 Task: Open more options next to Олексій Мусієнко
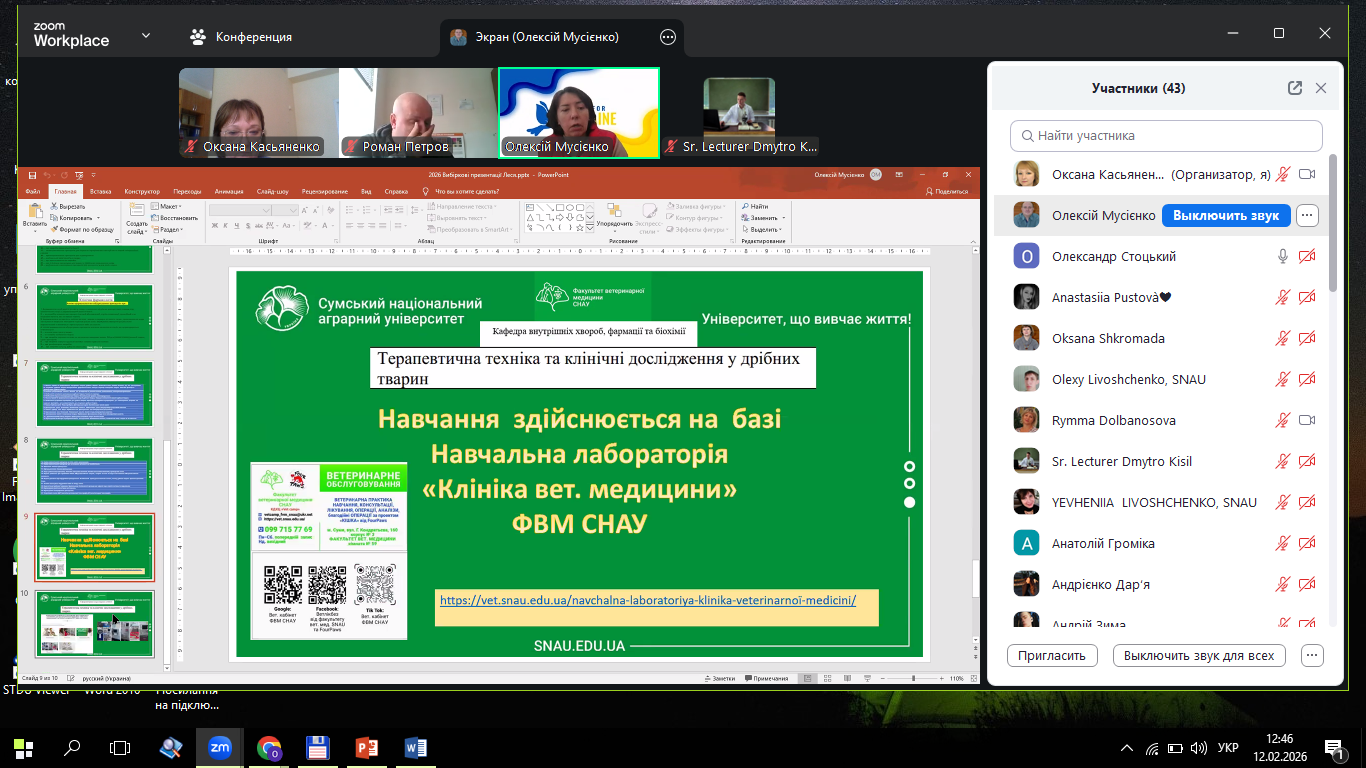point(1307,215)
